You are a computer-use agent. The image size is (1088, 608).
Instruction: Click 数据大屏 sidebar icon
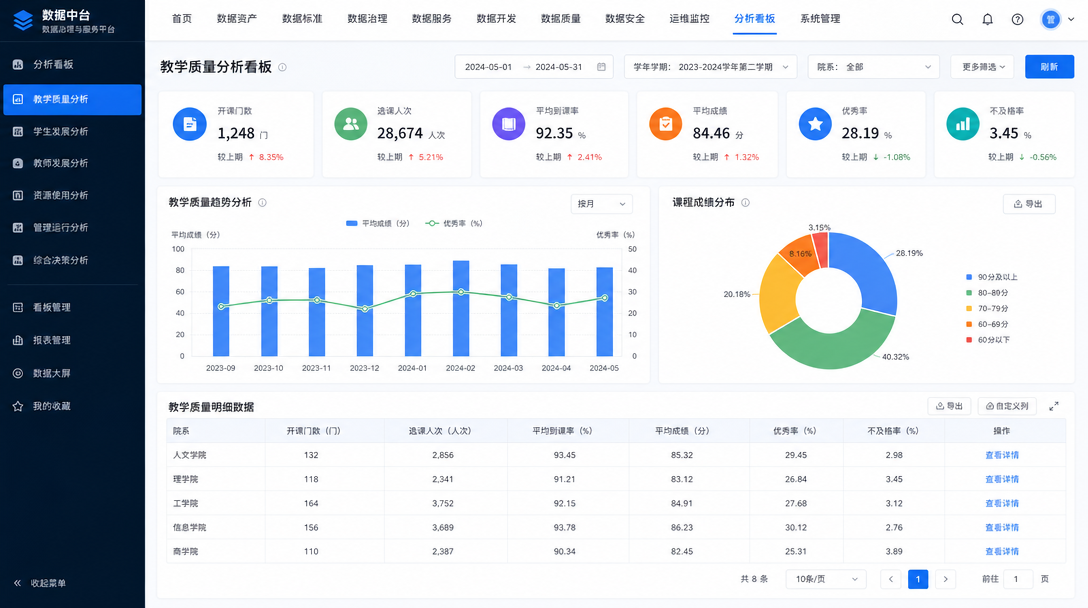[18, 373]
